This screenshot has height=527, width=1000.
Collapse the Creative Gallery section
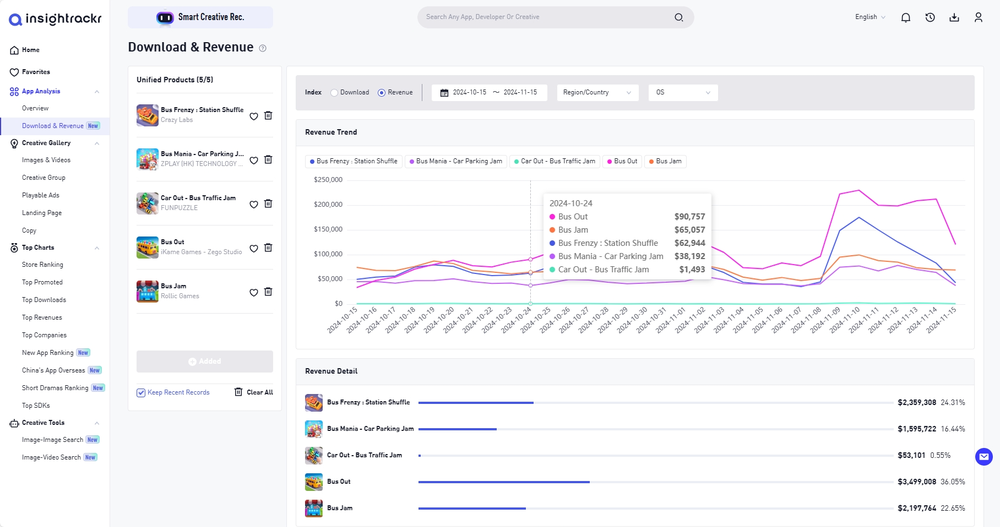tap(97, 144)
